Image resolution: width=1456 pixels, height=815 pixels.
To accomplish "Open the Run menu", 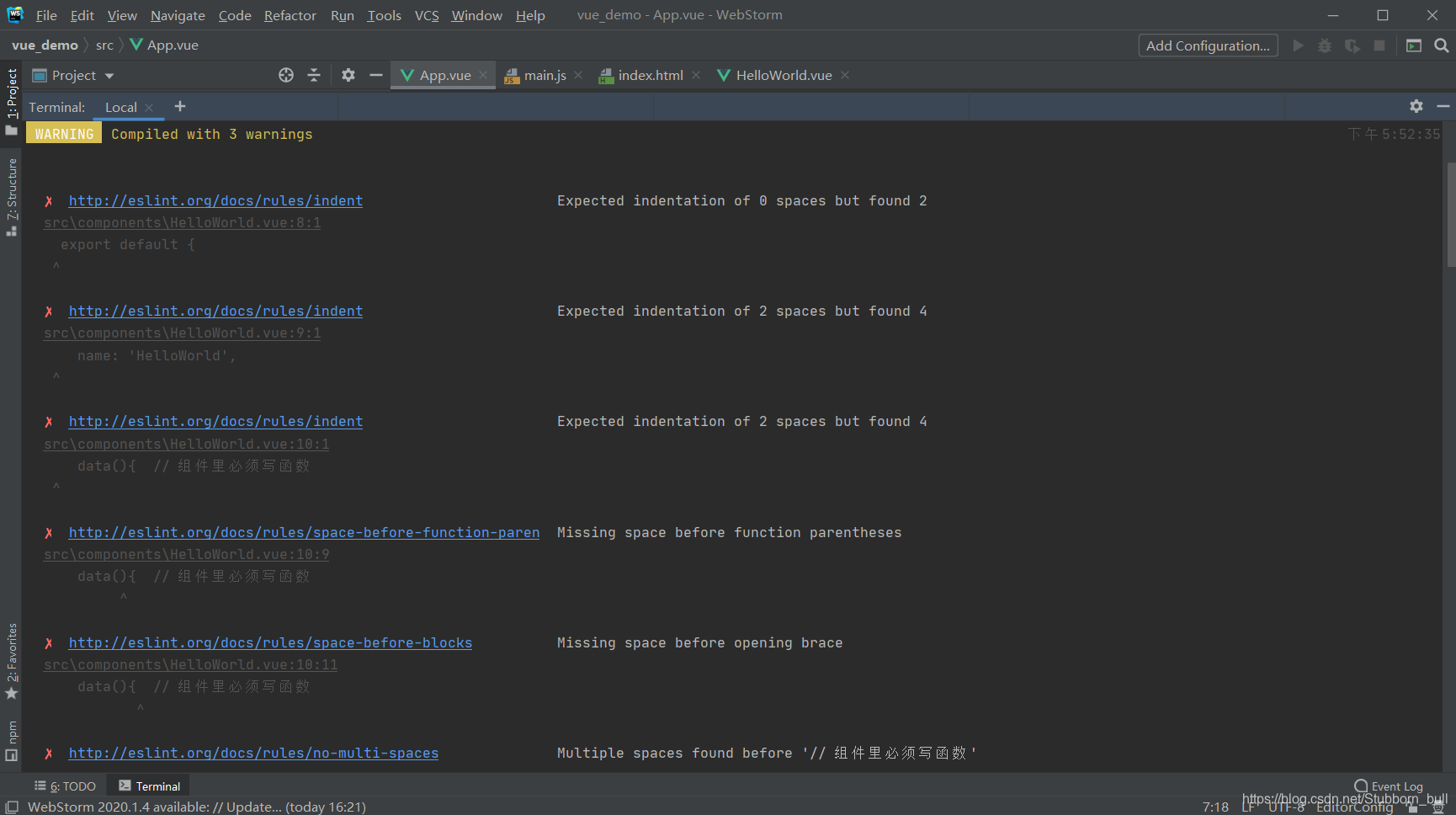I will (342, 15).
